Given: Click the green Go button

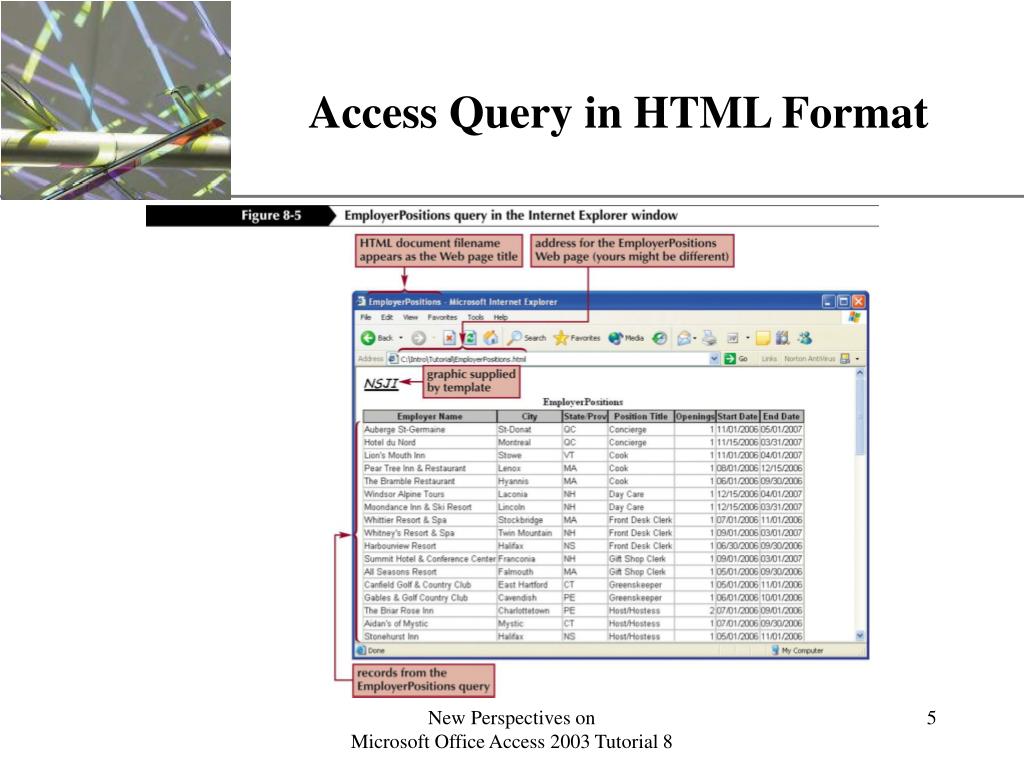Looking at the screenshot, I should coord(736,359).
